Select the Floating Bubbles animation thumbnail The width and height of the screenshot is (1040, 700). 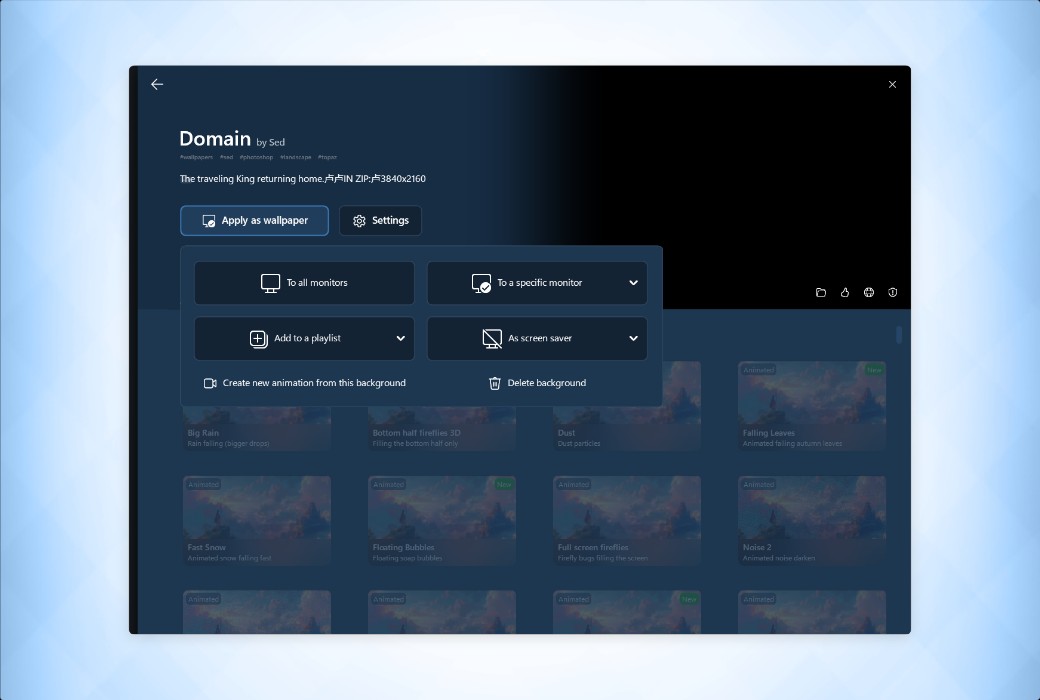[442, 521]
